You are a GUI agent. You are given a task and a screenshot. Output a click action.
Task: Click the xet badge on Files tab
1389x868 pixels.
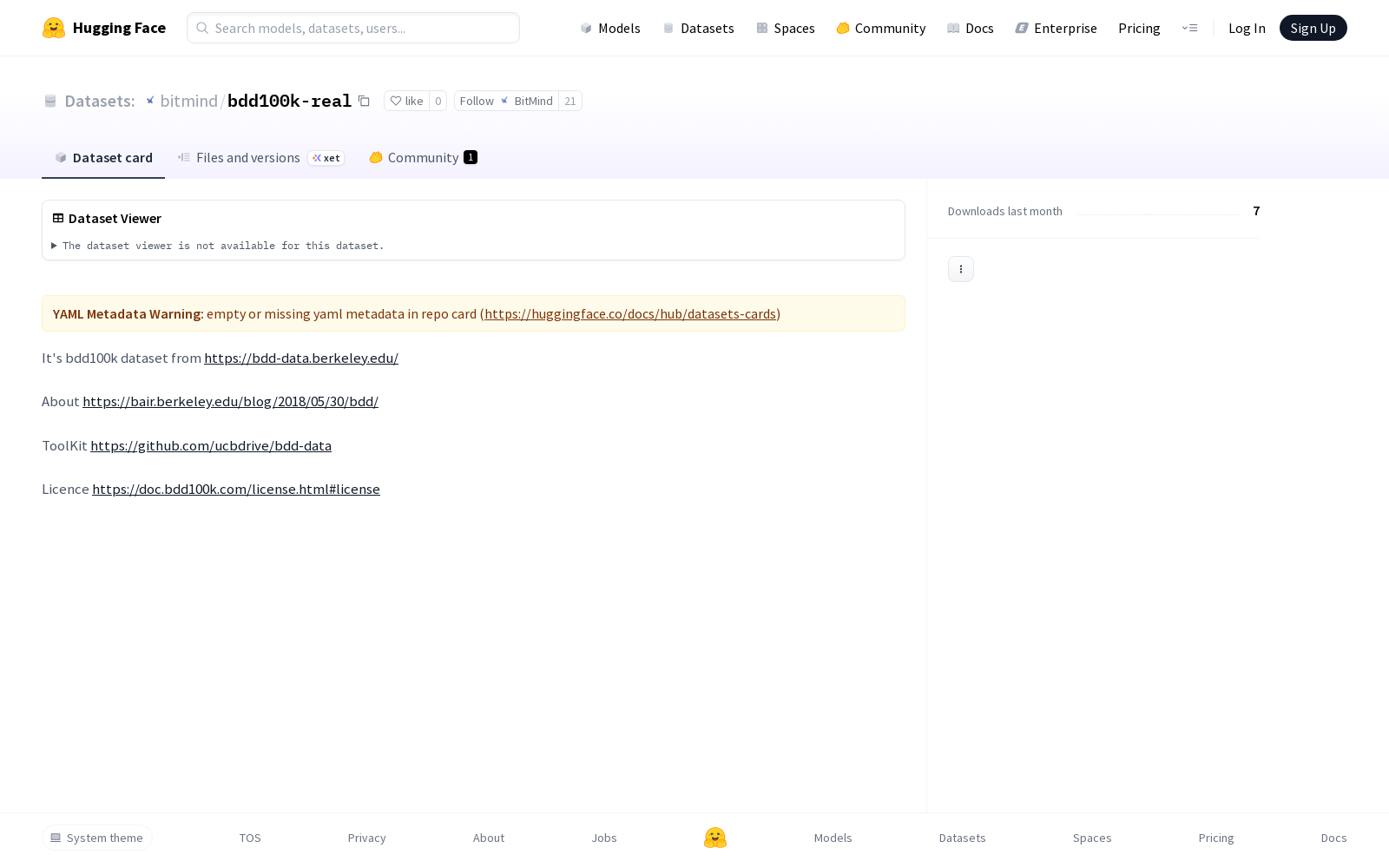coord(326,158)
